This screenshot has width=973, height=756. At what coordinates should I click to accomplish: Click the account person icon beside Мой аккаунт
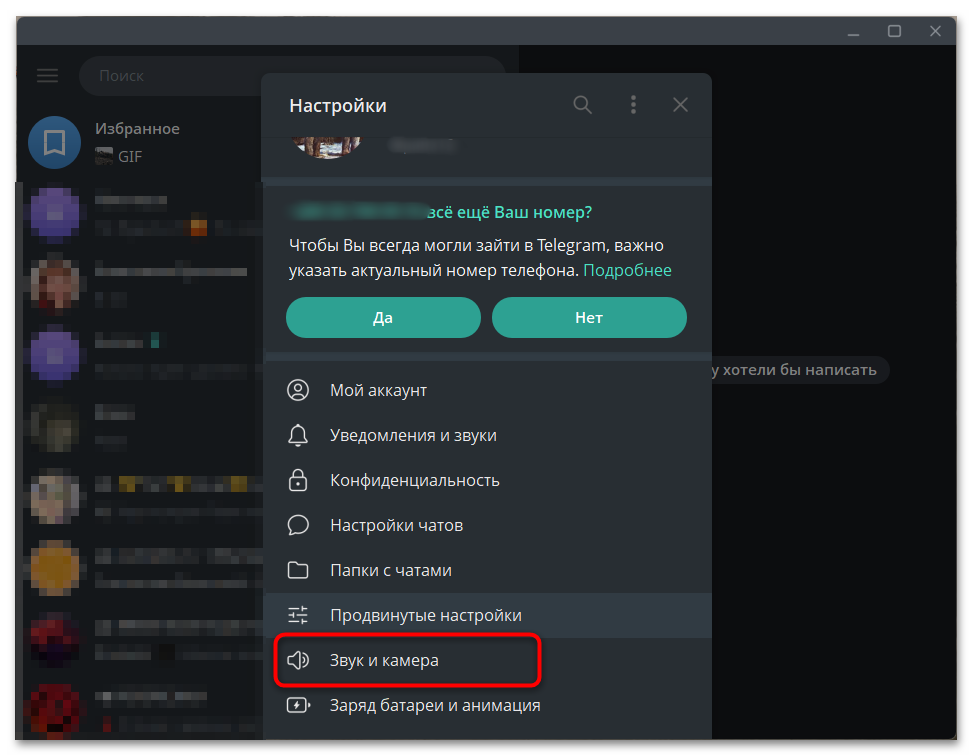(x=298, y=390)
